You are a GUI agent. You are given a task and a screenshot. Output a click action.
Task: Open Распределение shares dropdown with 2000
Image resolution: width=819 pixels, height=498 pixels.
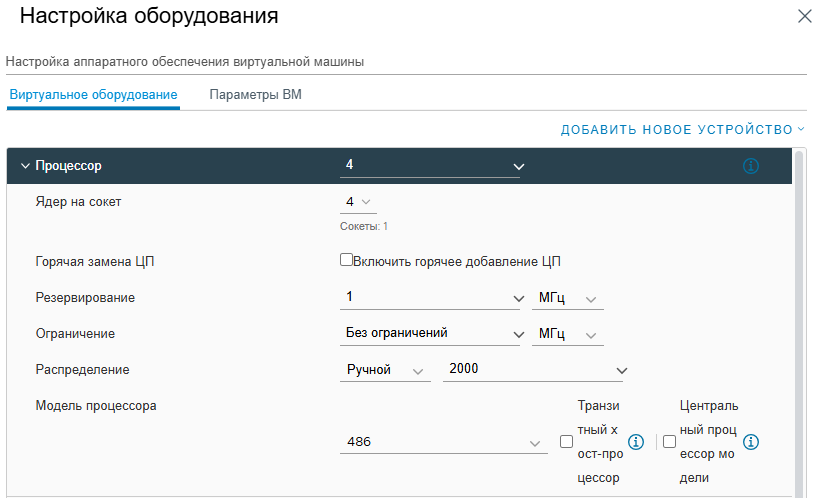pyautogui.click(x=535, y=370)
